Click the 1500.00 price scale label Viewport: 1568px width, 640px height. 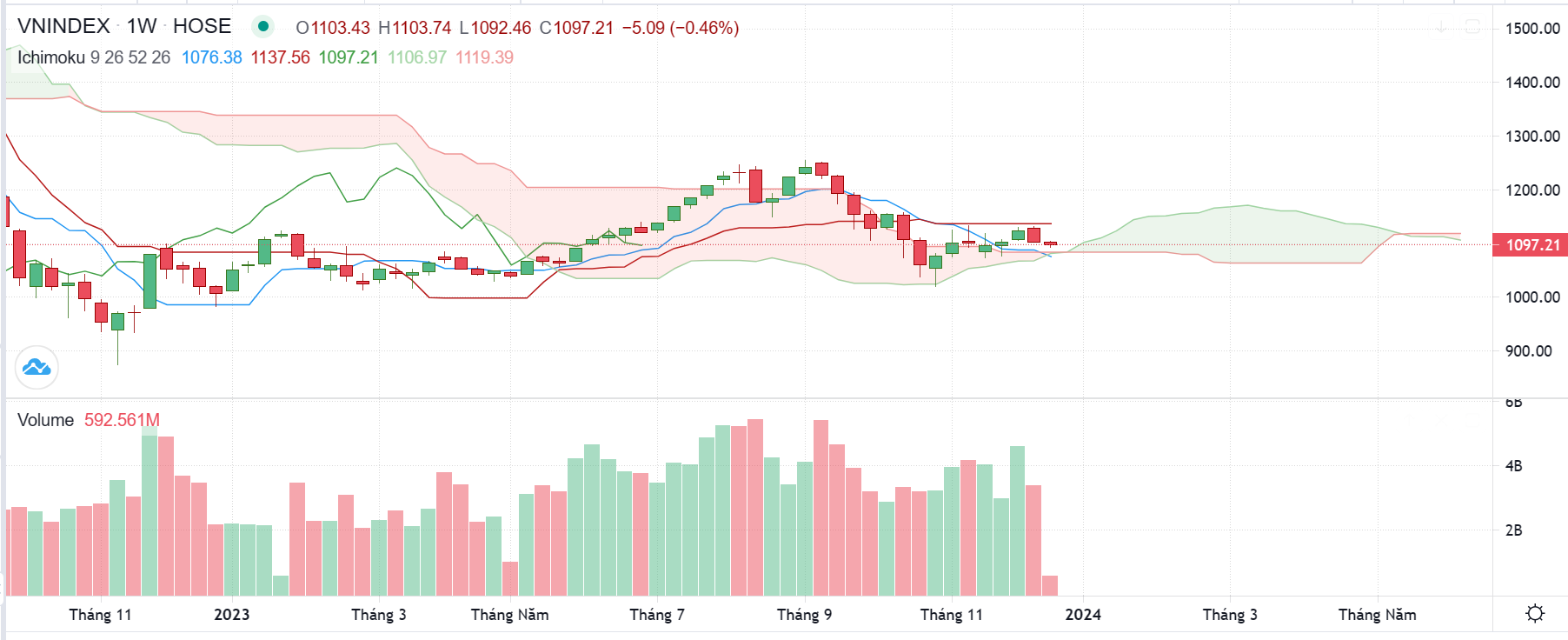pos(1532,29)
